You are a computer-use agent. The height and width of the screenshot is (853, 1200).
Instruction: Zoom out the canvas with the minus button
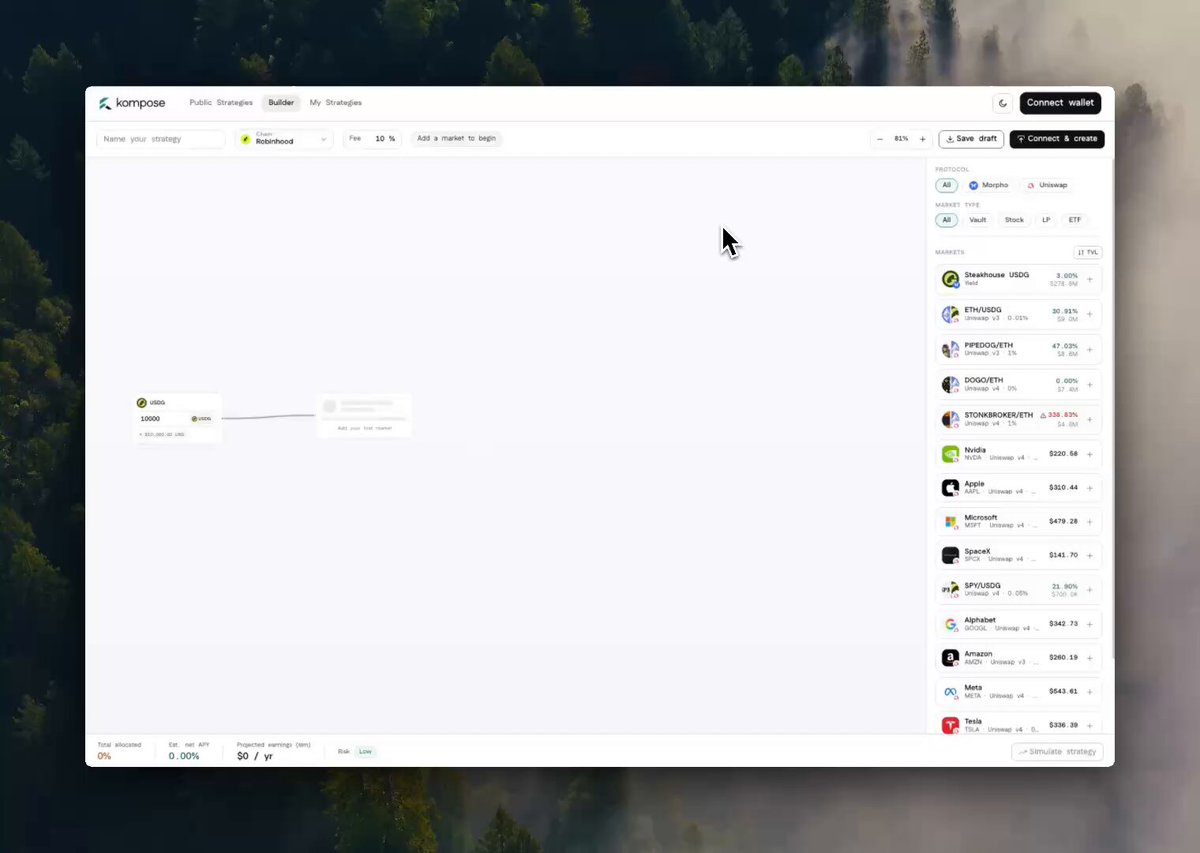pyautogui.click(x=880, y=139)
